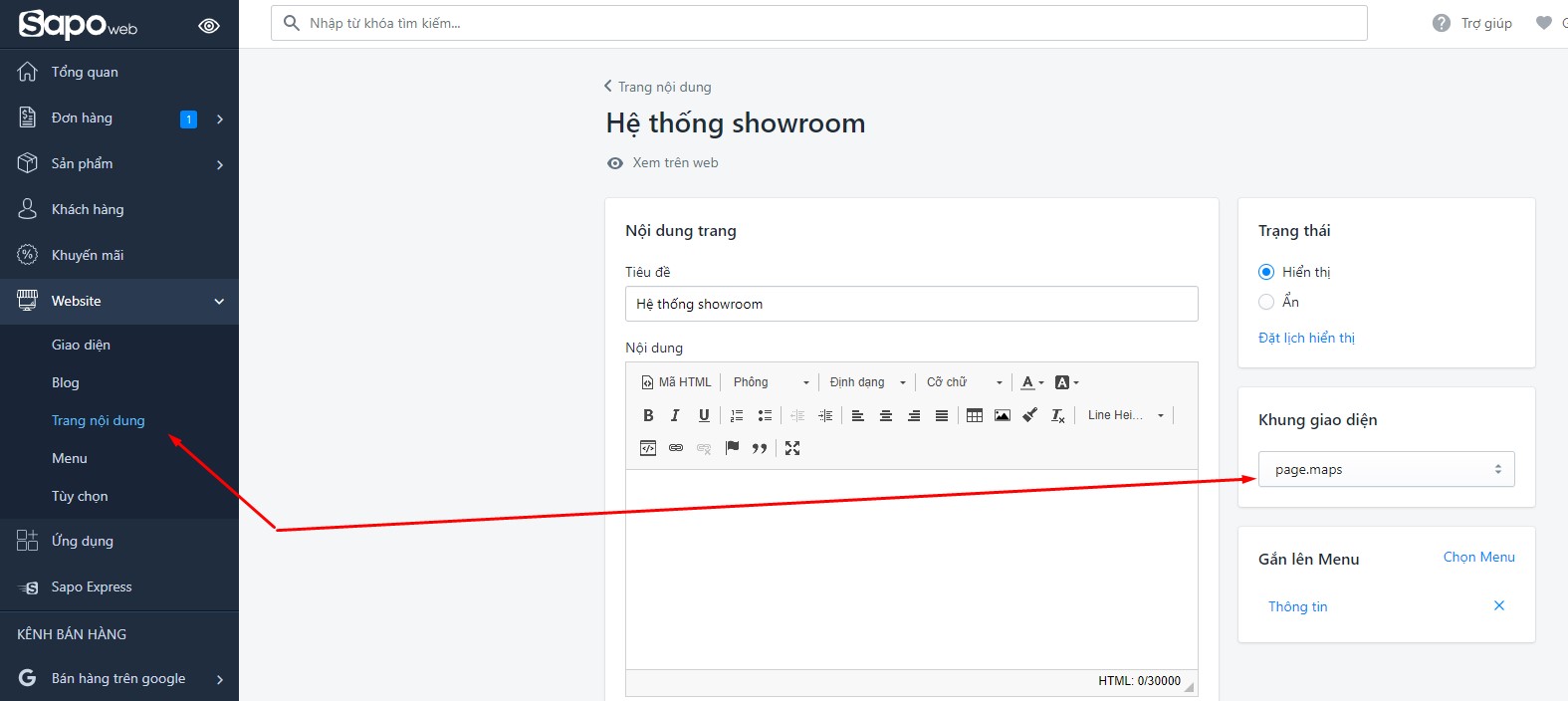Remove formatting with the Tx icon
Viewport: 1568px width, 701px height.
[1058, 415]
